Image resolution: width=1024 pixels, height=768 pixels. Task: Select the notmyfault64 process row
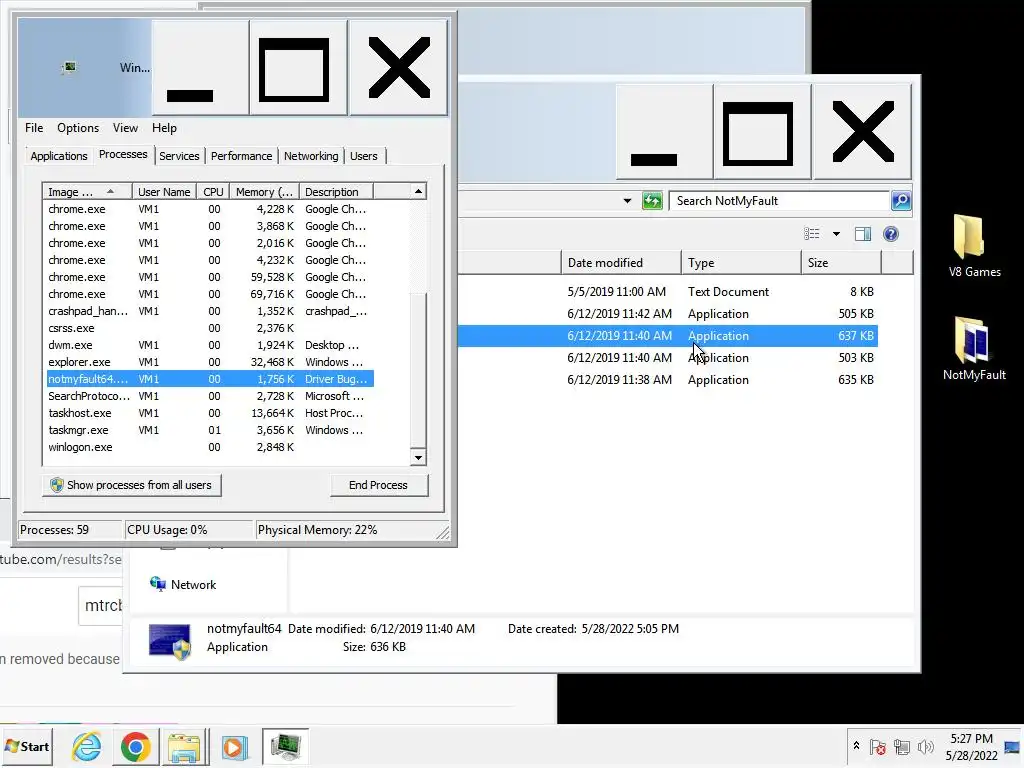[210, 379]
